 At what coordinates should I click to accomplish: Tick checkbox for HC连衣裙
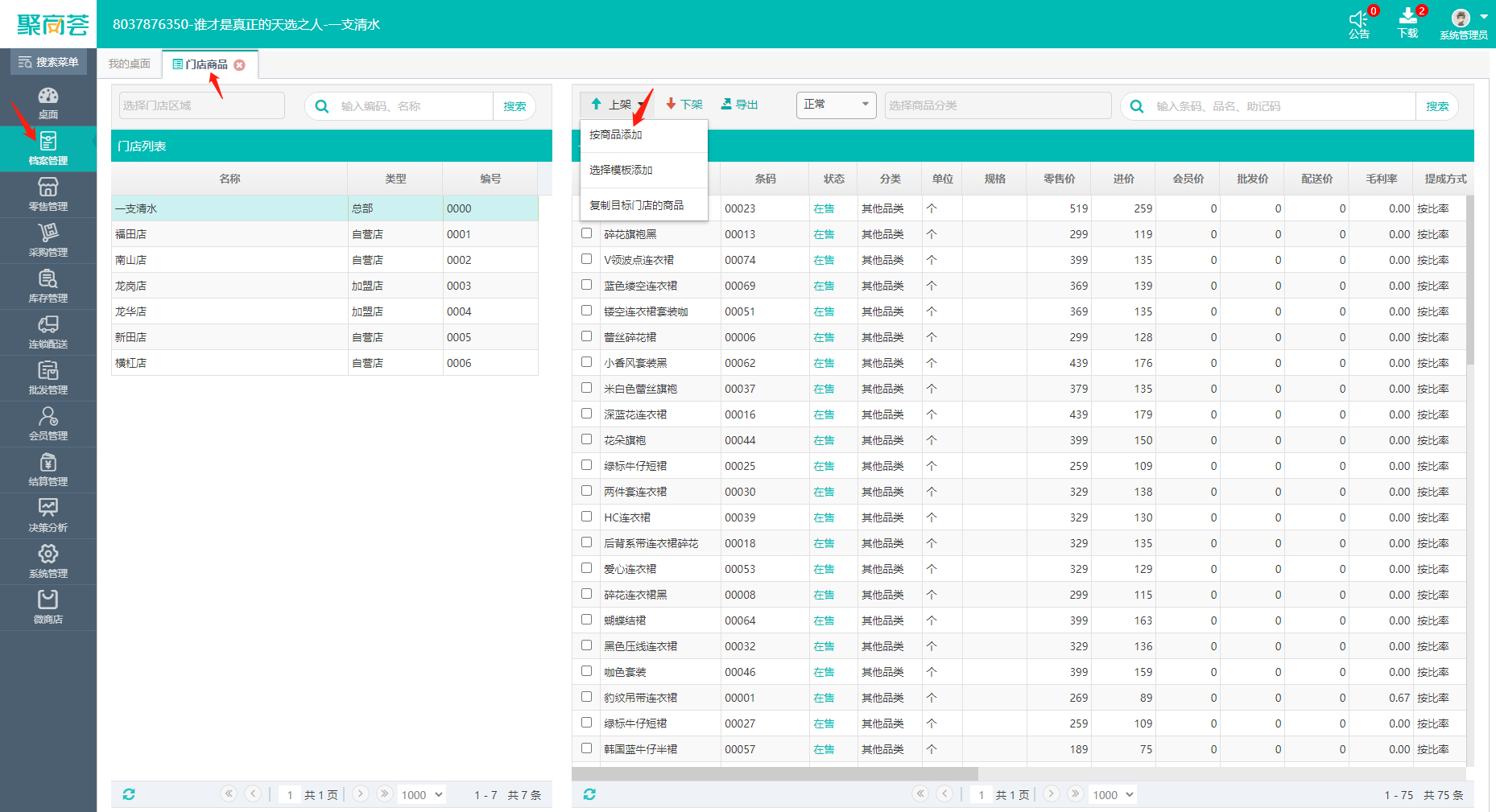click(x=587, y=517)
